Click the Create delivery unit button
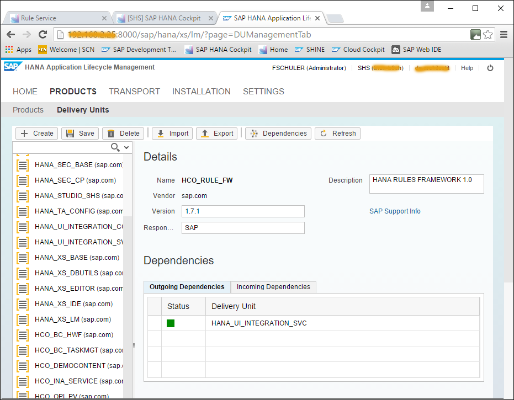Image resolution: width=514 pixels, height=400 pixels. point(37,133)
